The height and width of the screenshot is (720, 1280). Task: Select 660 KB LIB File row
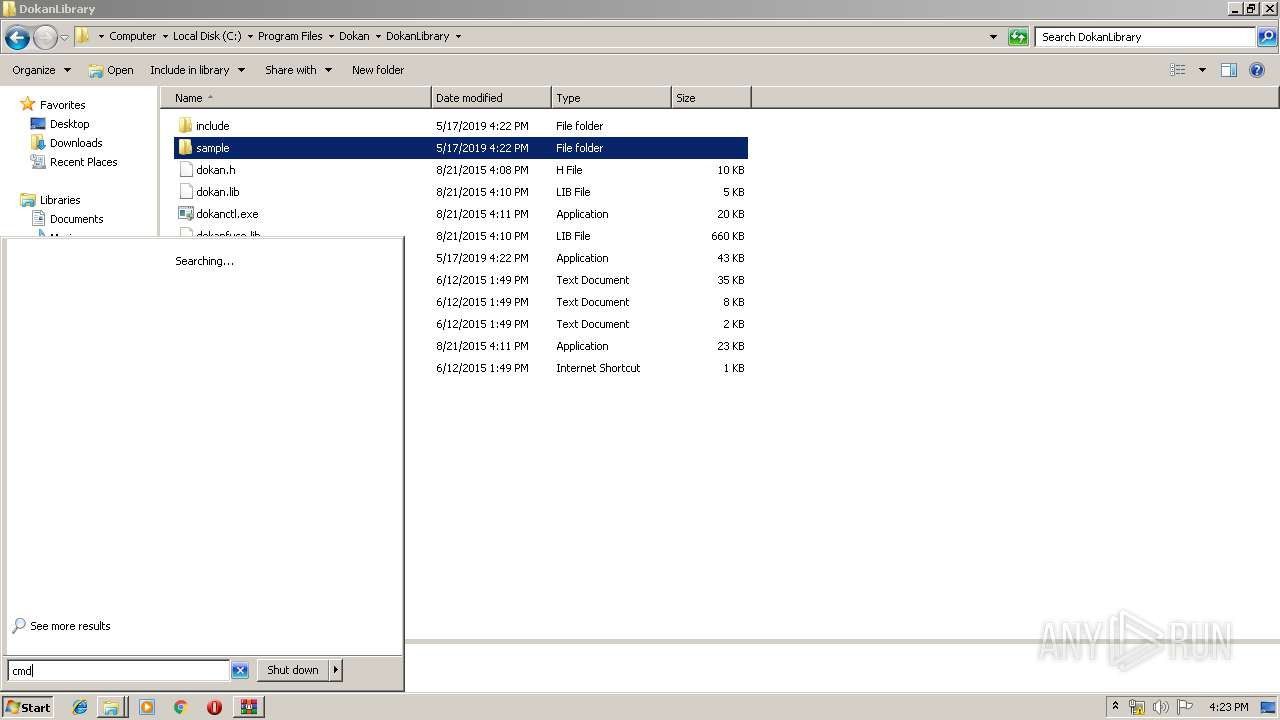pos(576,236)
